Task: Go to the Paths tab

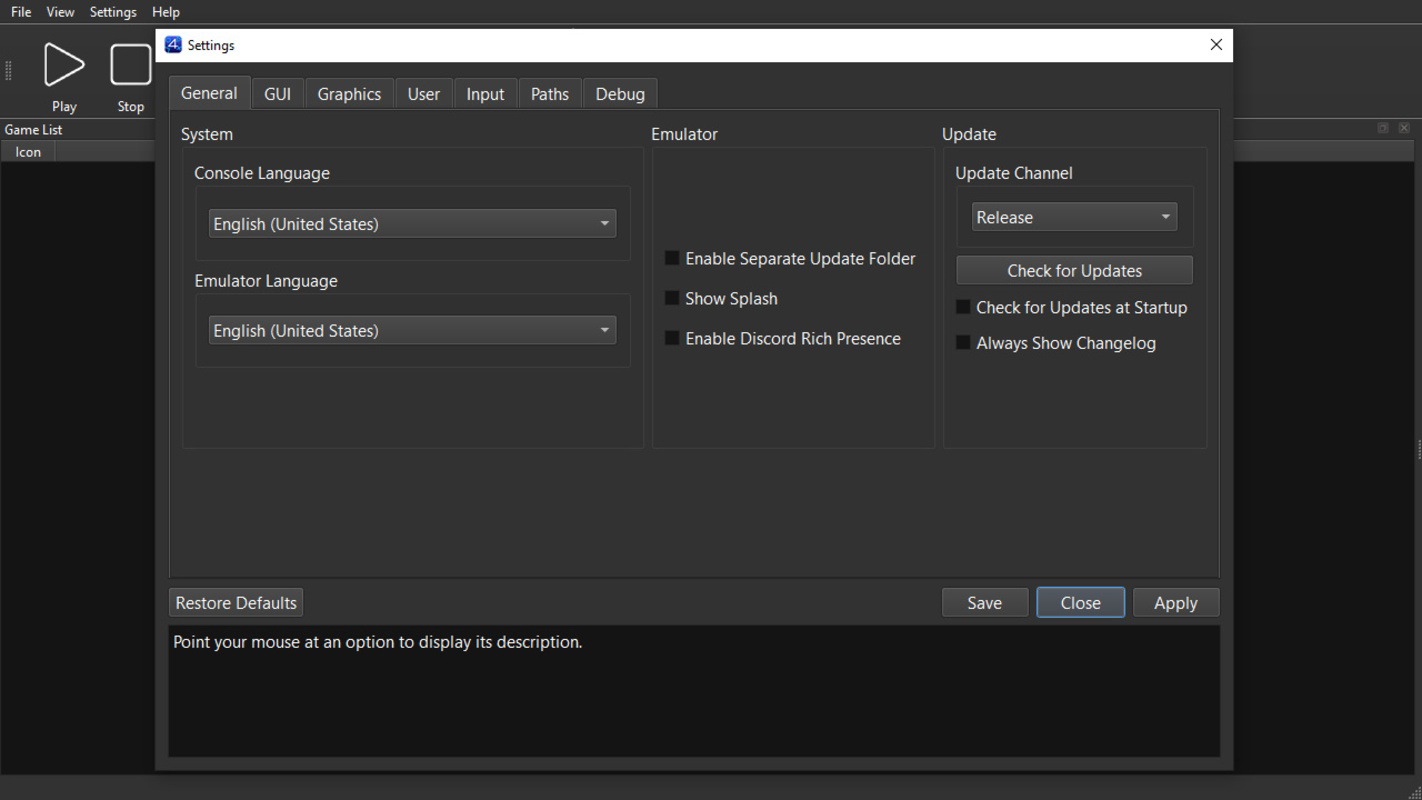Action: 550,94
